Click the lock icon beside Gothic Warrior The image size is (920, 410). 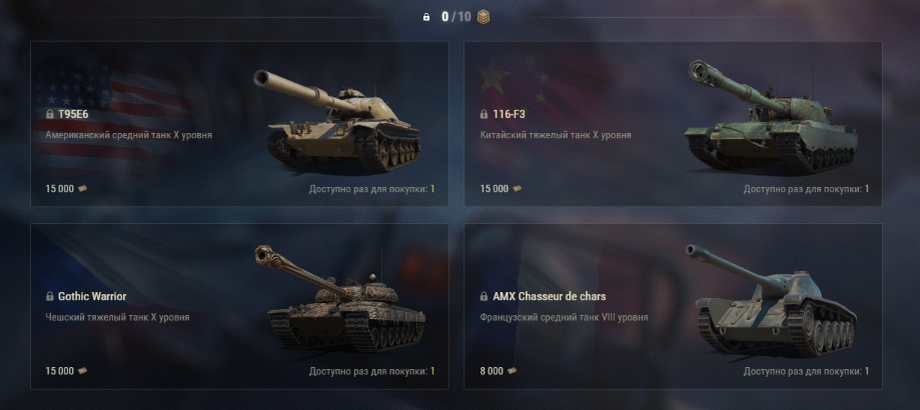(x=50, y=296)
